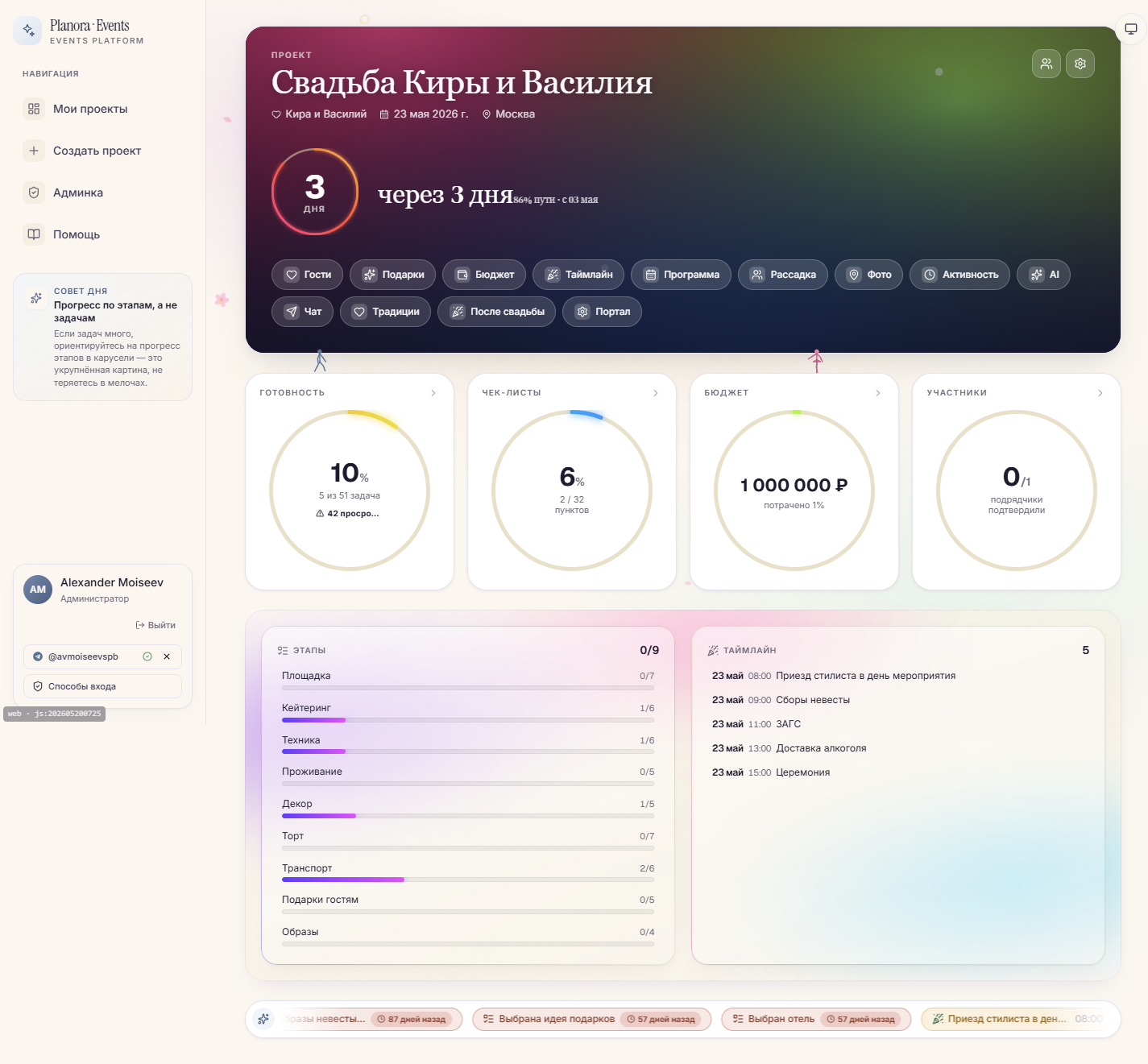Viewport: 1148px width, 1064px height.
Task: Click the countdown circle showing 3 дня
Action: [315, 192]
